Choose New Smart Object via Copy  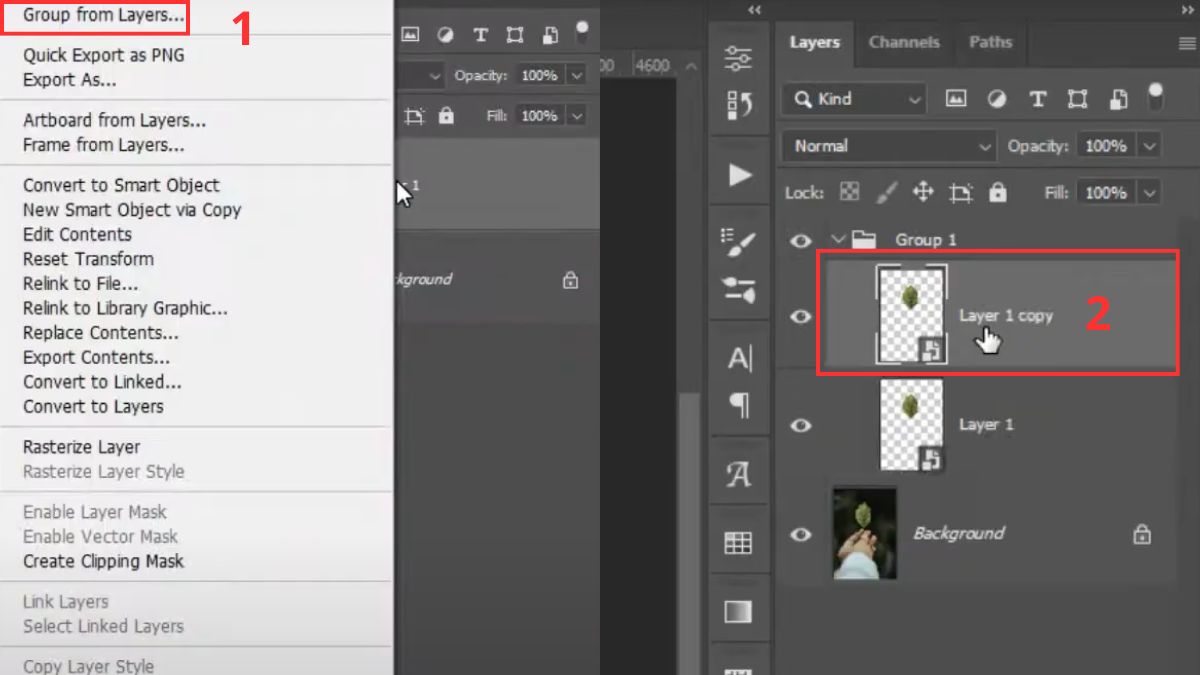pyautogui.click(x=132, y=210)
